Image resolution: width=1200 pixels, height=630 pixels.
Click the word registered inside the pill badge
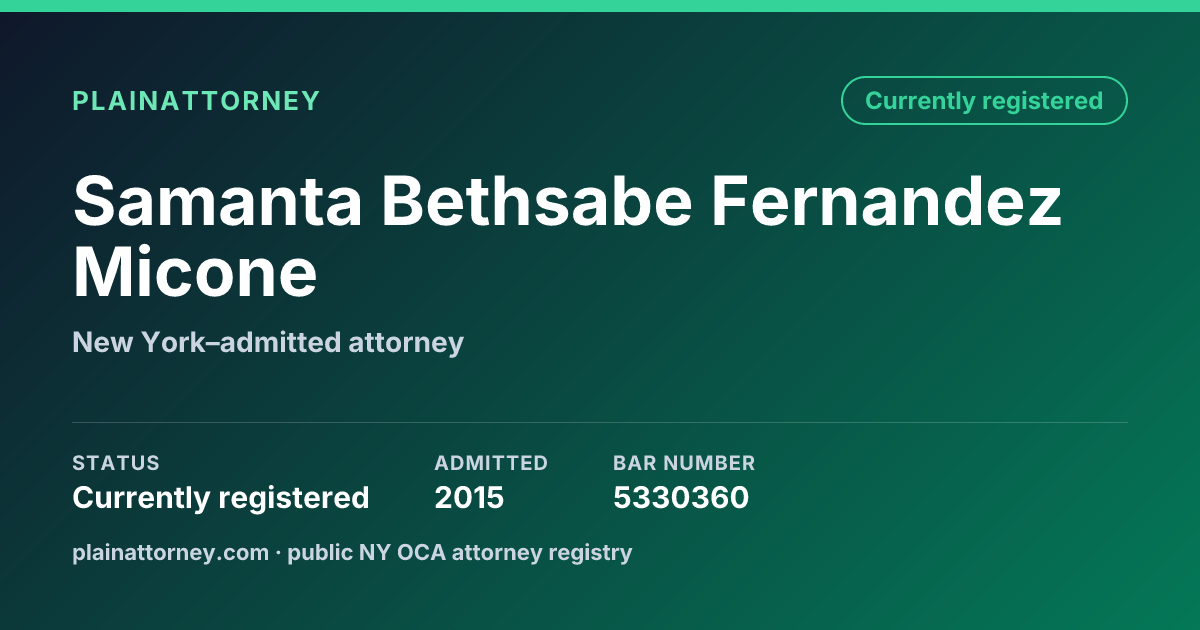coord(1042,101)
